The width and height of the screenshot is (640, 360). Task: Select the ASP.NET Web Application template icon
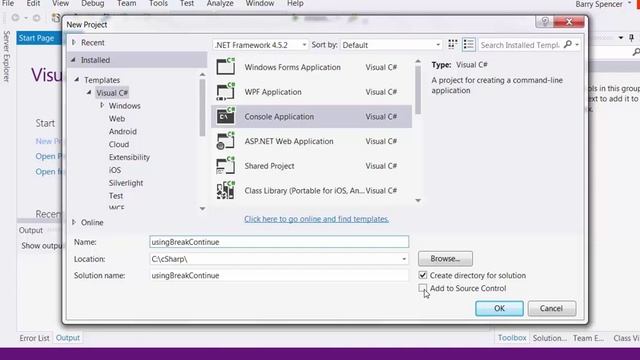click(226, 141)
